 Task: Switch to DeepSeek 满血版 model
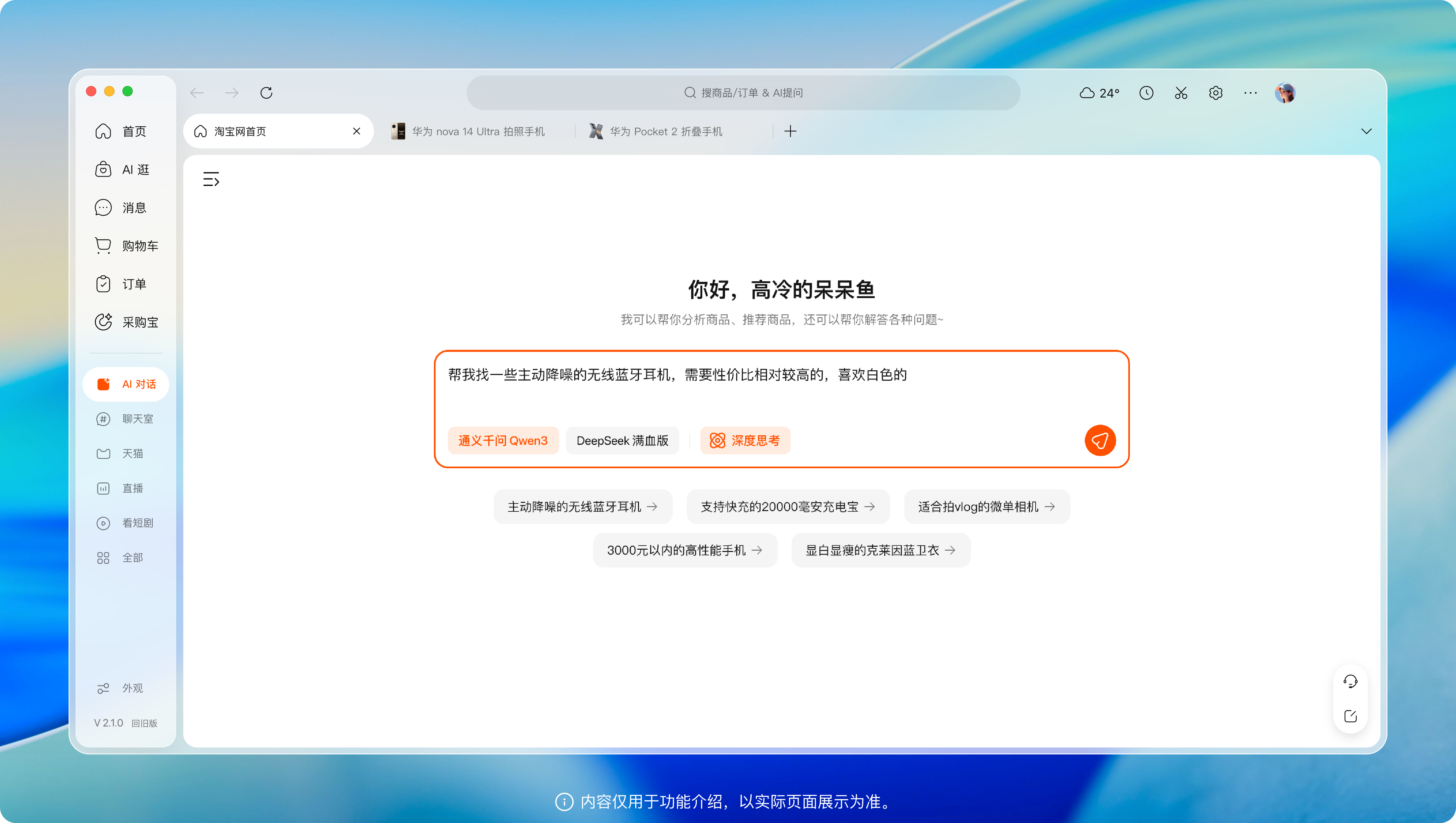click(622, 440)
